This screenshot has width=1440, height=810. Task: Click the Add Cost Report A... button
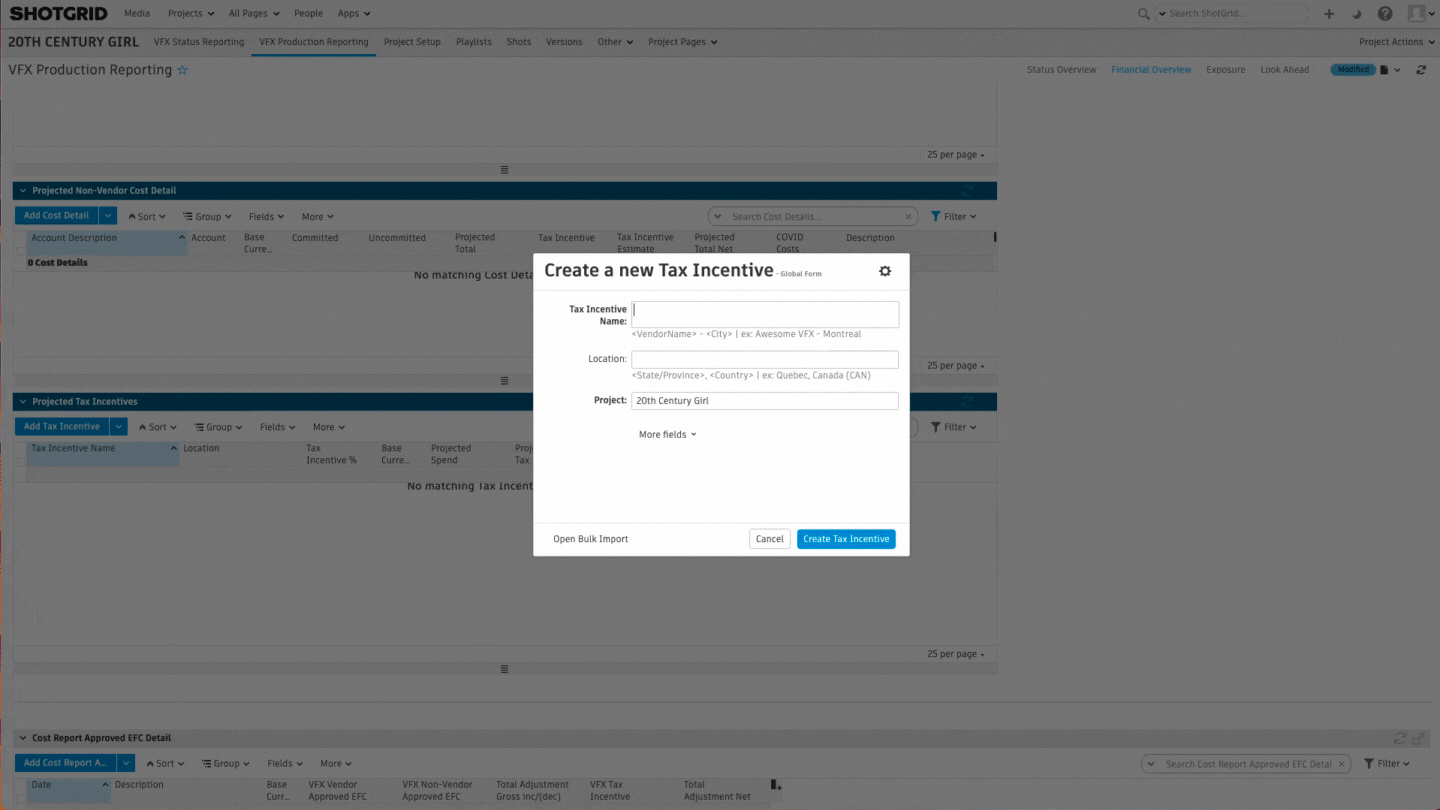65,763
